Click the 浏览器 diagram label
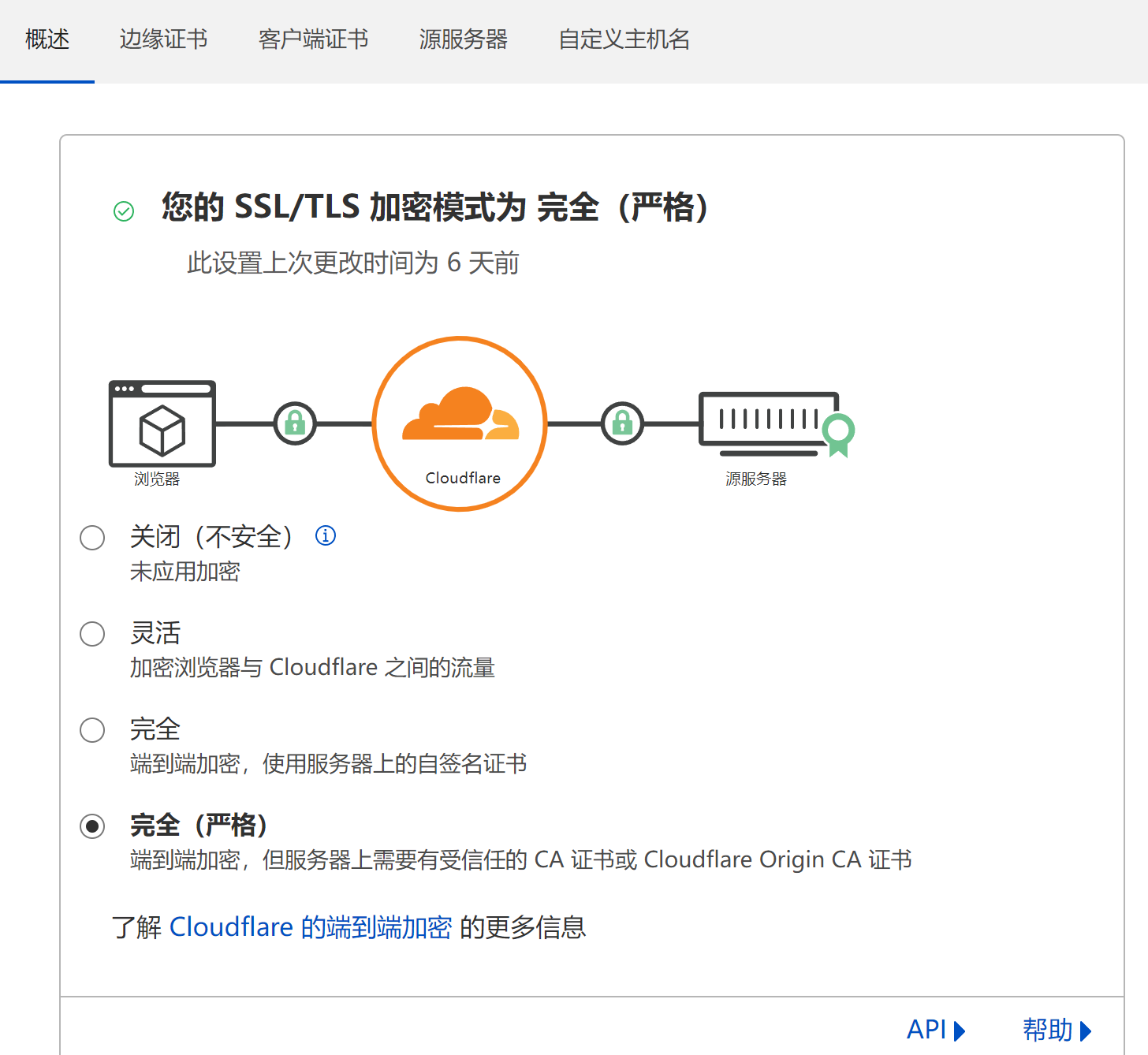Screen dimensions: 1148x1055 [157, 479]
